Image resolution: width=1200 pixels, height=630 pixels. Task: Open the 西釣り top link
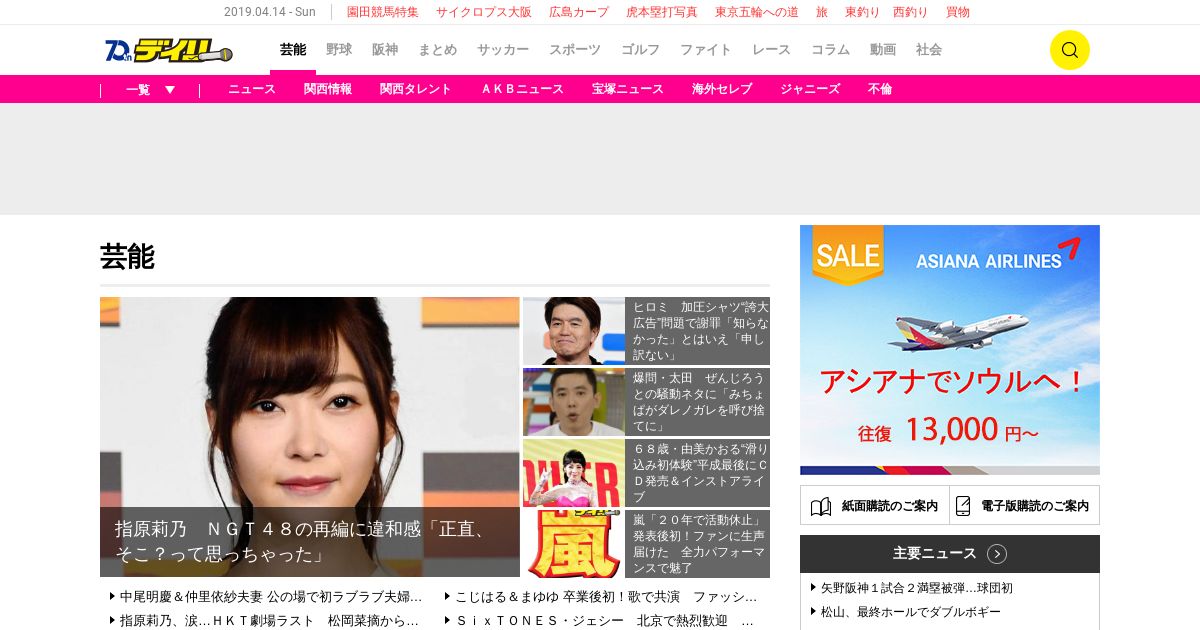[910, 12]
